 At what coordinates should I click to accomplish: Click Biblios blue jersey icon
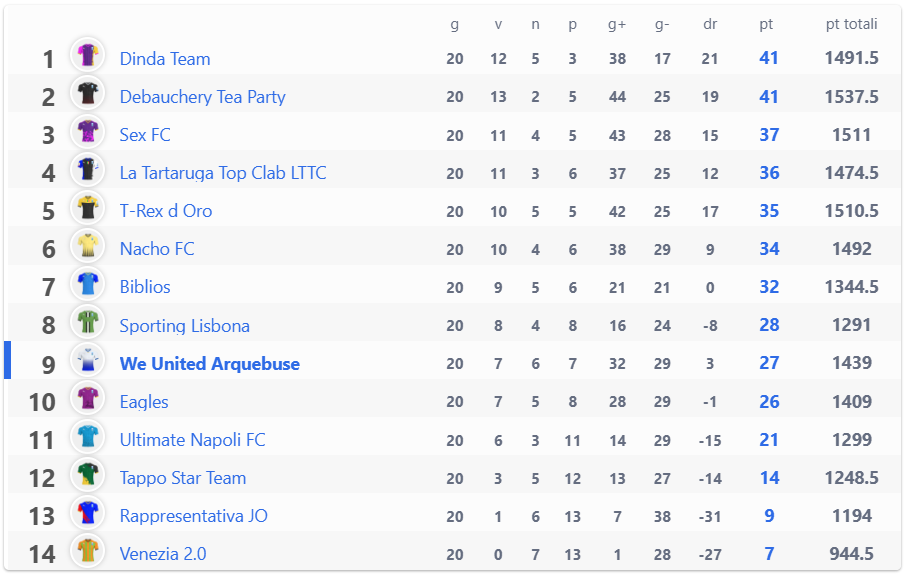point(88,284)
